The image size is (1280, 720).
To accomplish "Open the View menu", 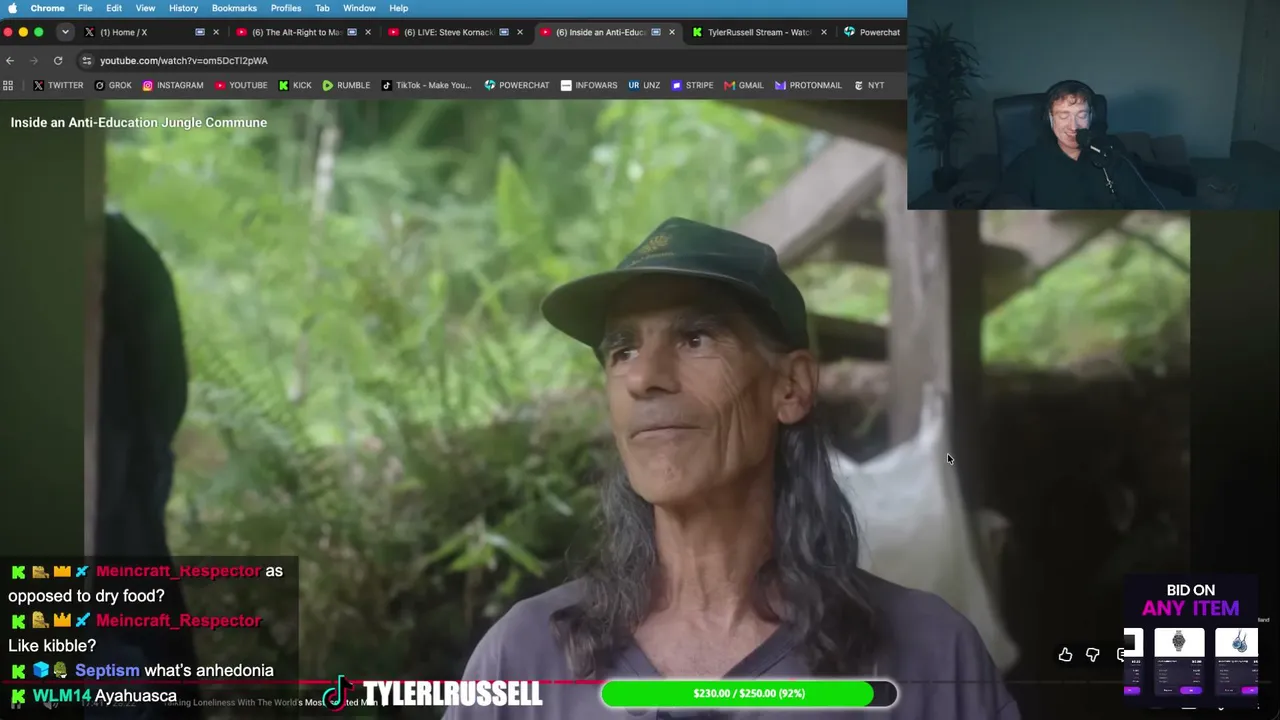I will pos(145,8).
